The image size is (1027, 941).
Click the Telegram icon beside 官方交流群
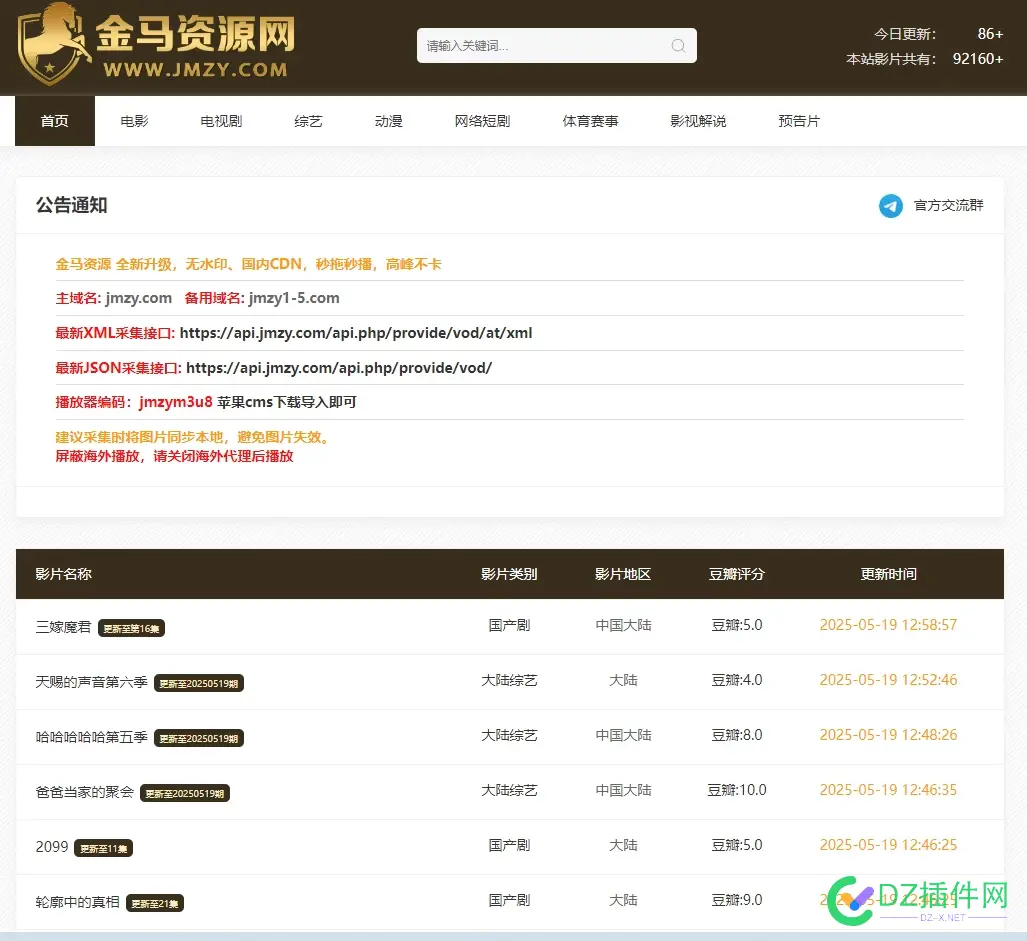889,206
